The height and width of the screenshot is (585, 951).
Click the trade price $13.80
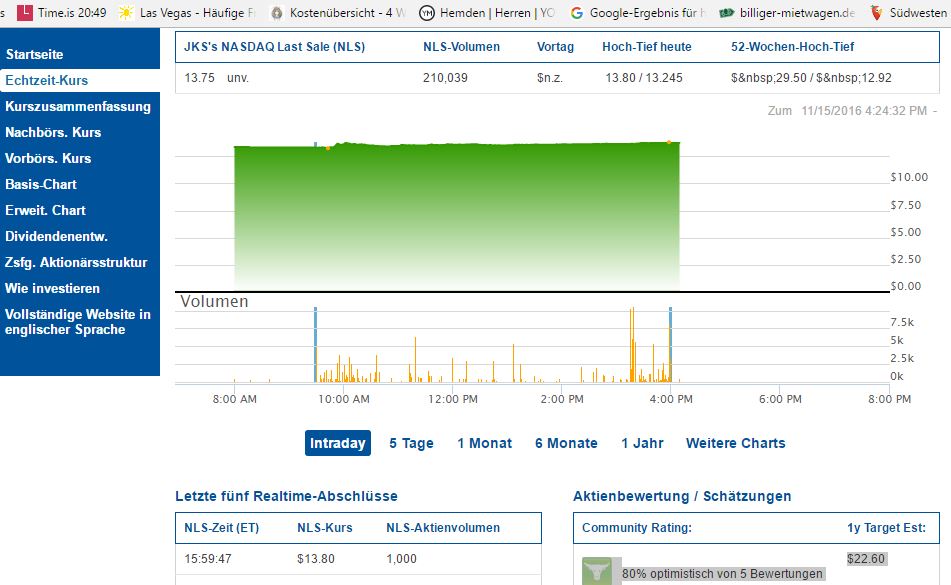coord(315,558)
